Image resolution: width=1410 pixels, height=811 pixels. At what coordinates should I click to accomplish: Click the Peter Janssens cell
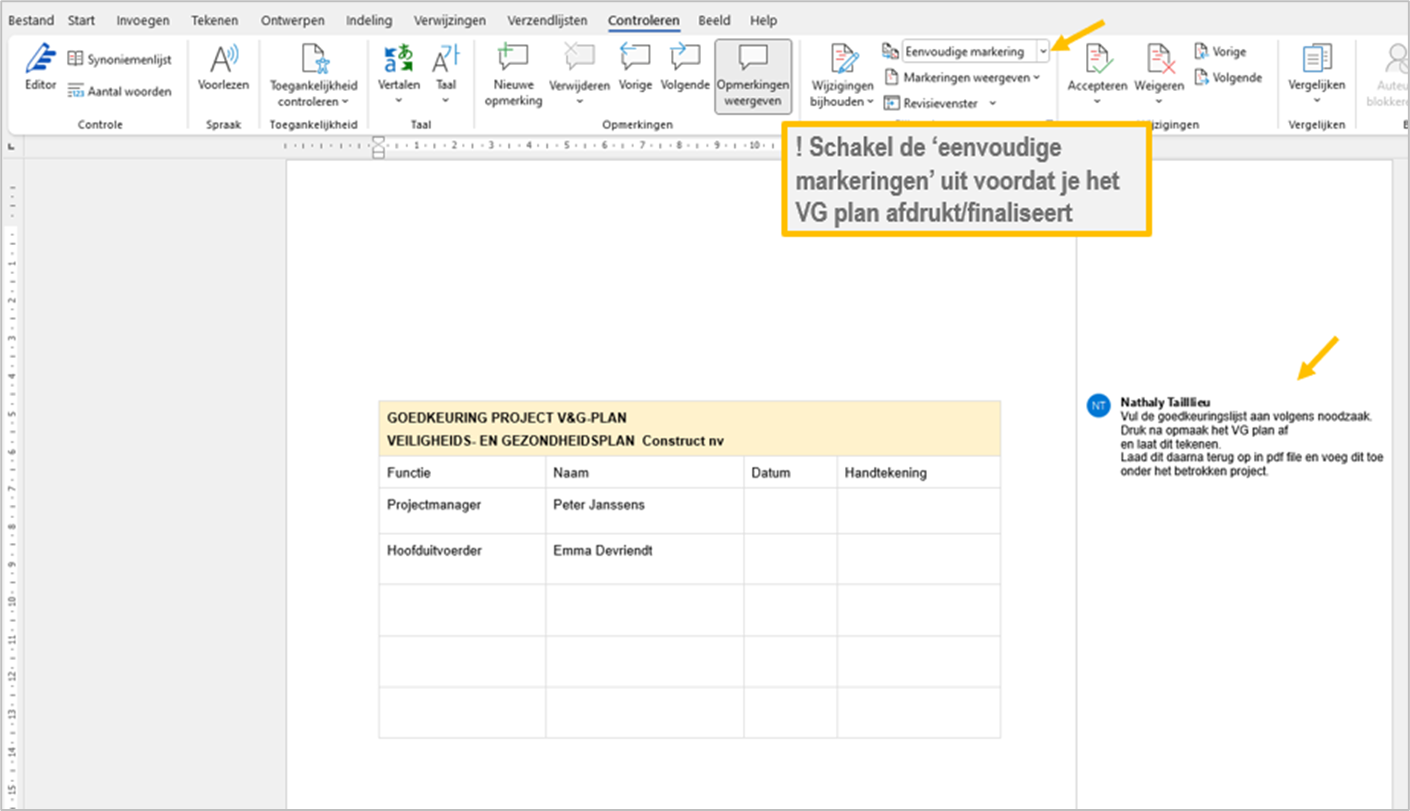coord(645,511)
